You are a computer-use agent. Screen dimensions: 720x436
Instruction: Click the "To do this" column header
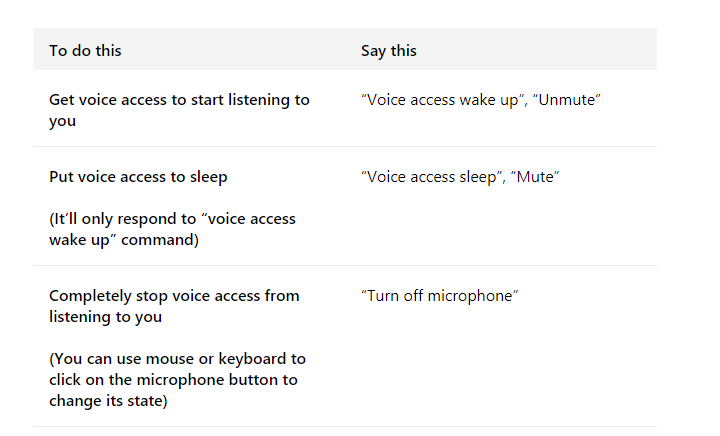coord(85,50)
